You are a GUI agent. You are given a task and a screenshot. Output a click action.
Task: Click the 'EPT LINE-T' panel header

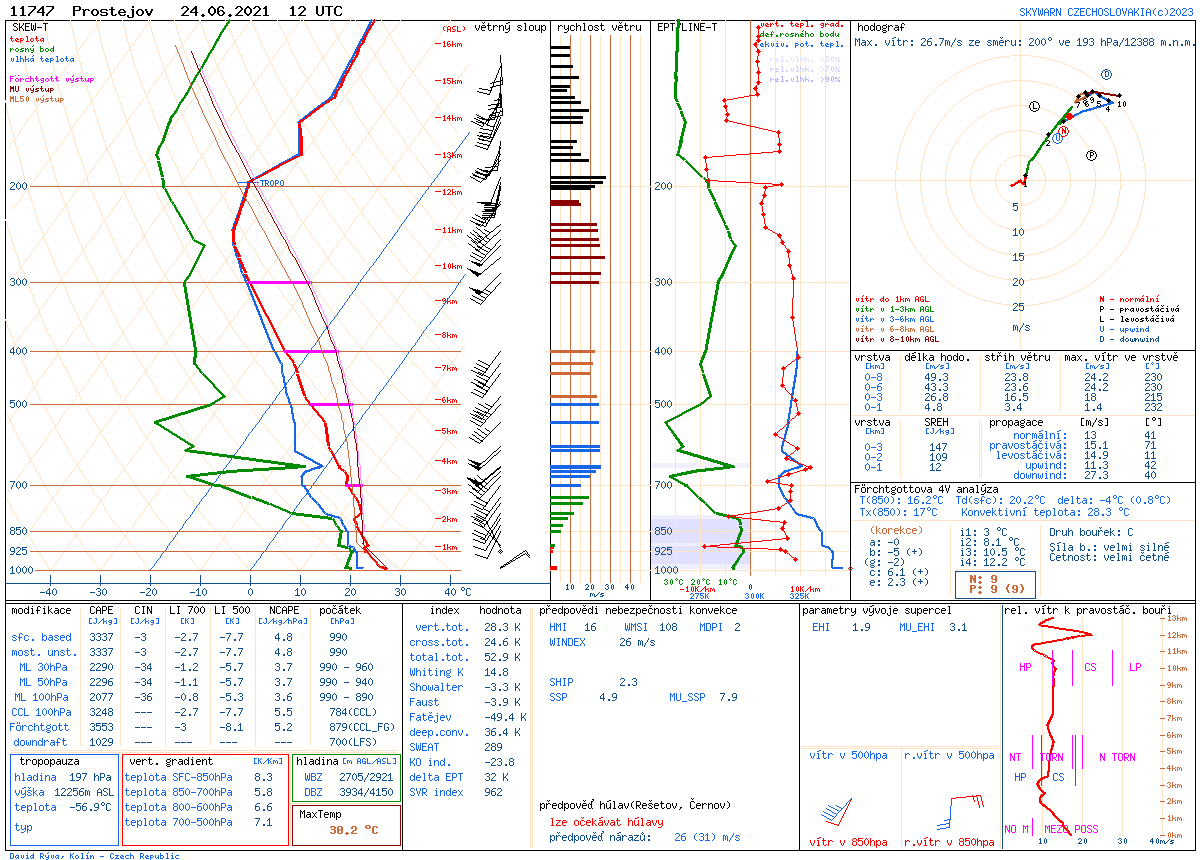tap(686, 27)
